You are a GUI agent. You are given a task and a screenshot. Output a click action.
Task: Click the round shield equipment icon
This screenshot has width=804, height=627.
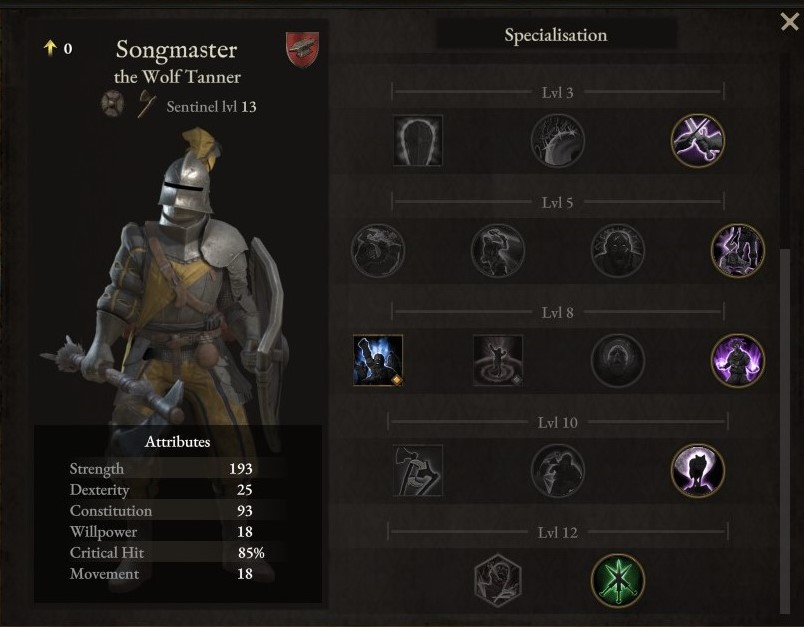click(x=112, y=104)
